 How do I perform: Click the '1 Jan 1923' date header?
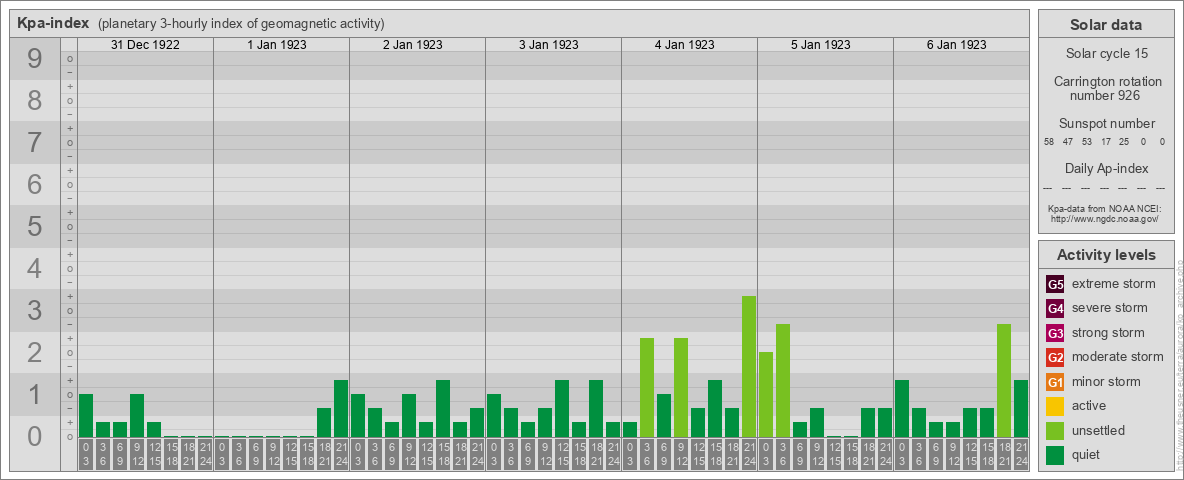point(277,45)
